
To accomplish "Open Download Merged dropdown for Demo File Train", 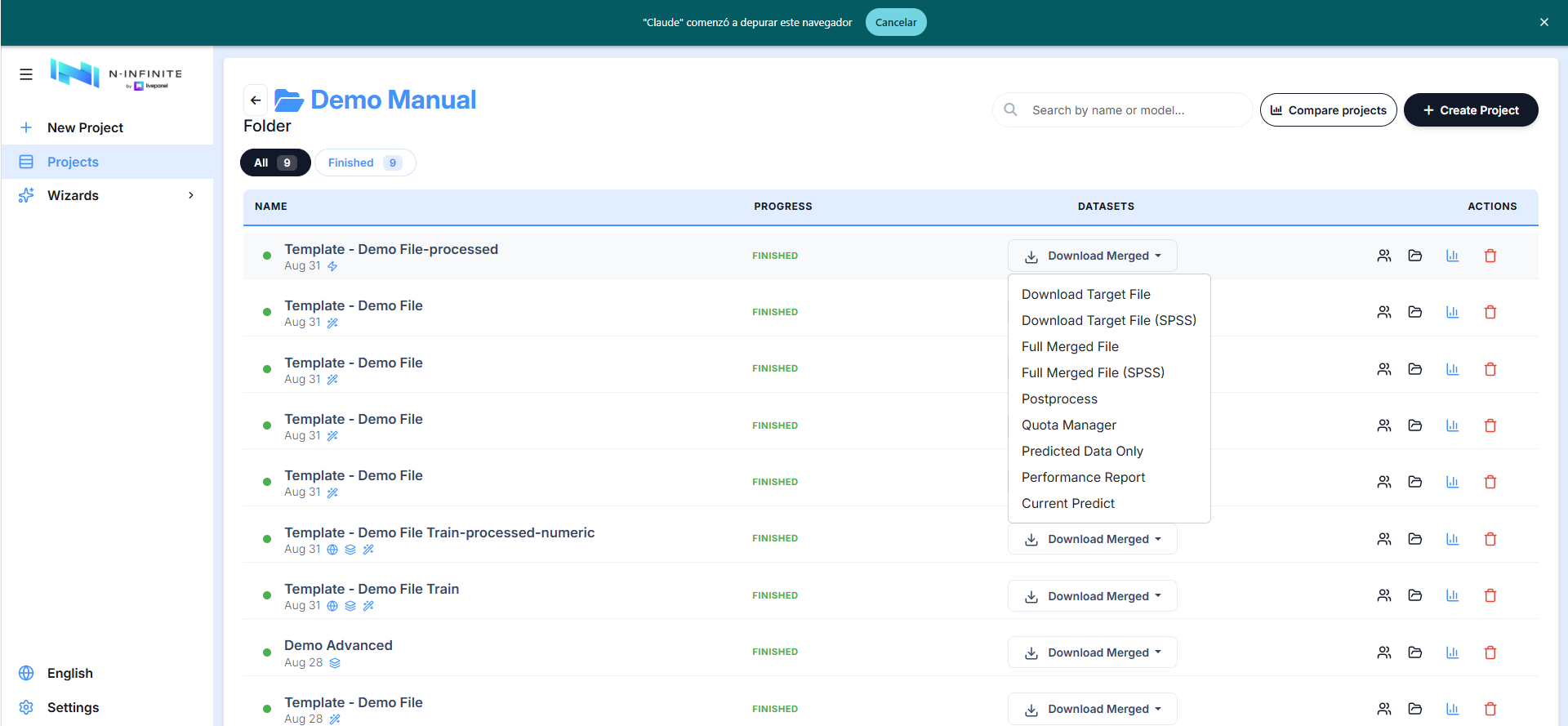I will [x=1093, y=596].
